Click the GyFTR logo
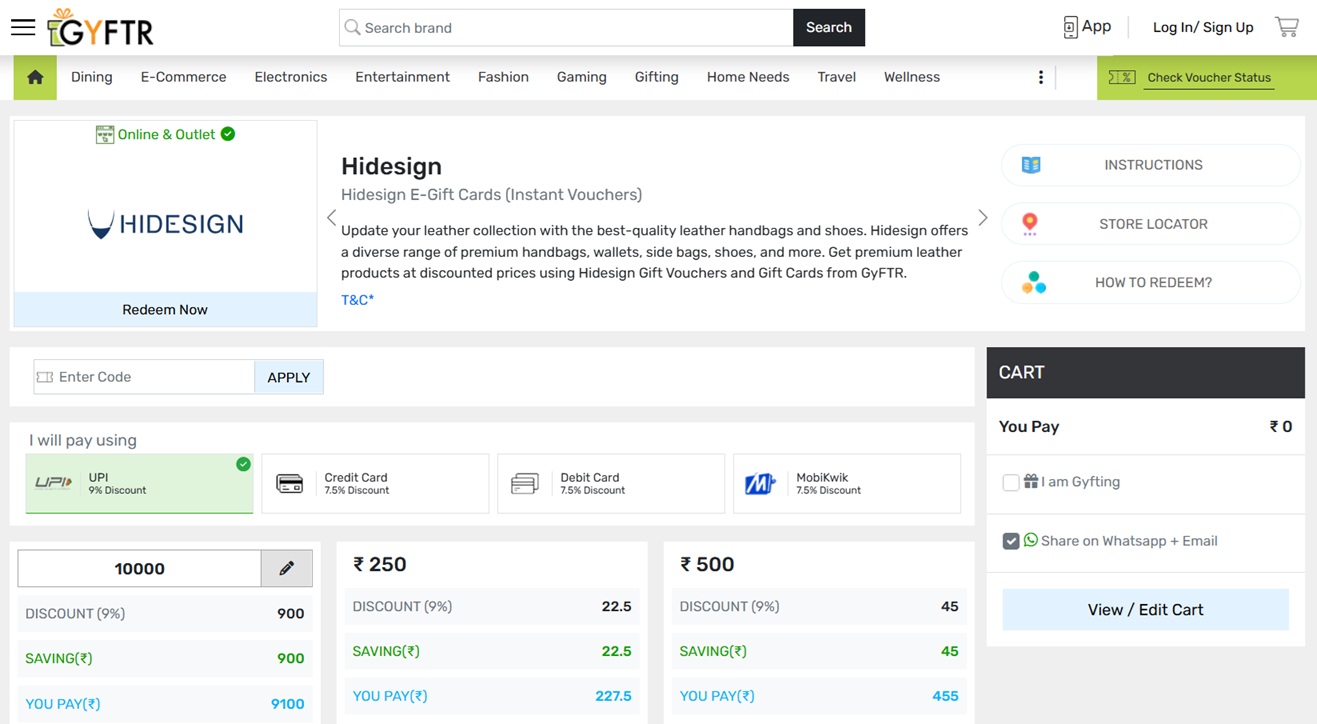1317x724 pixels. coord(101,28)
